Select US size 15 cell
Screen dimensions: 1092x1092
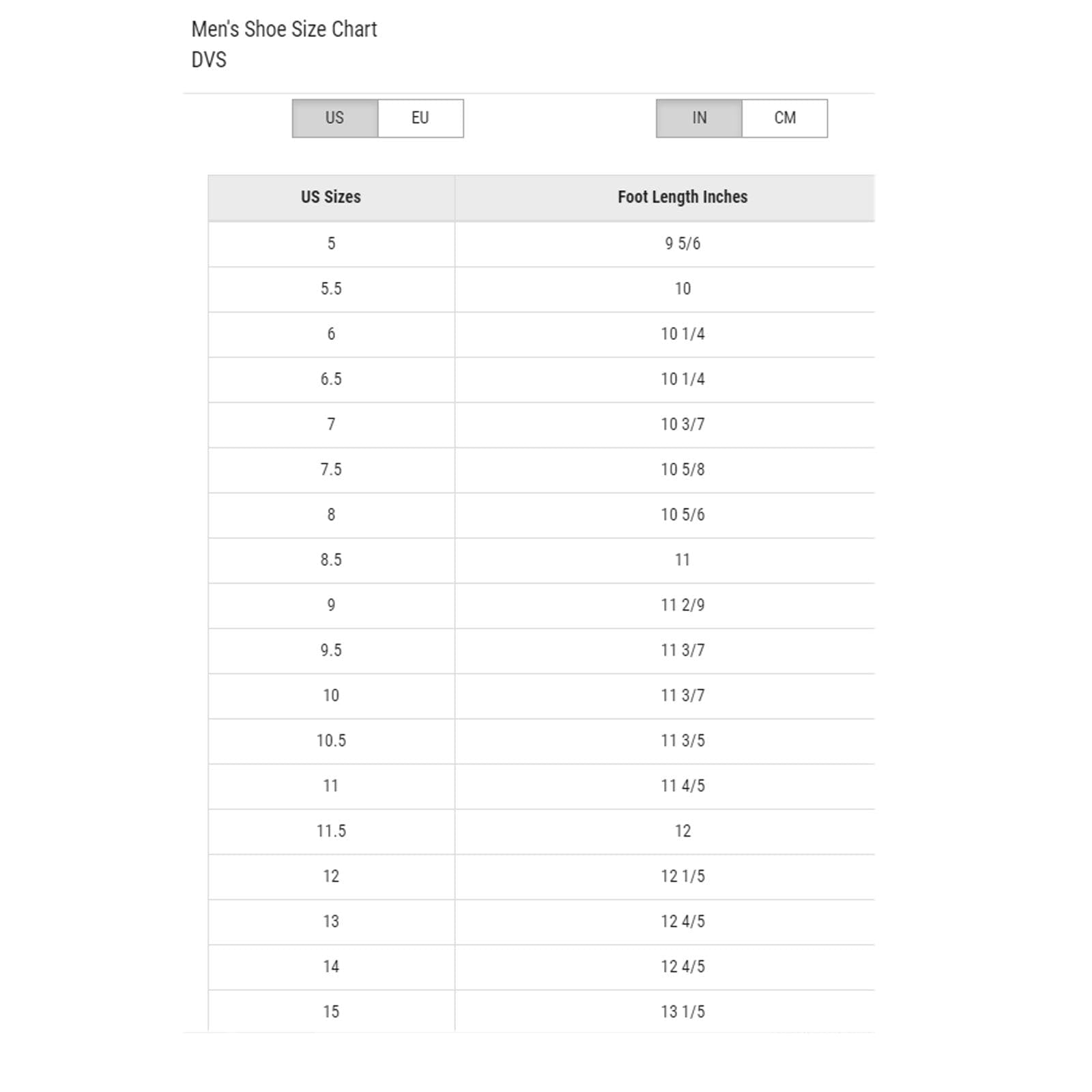point(331,1011)
